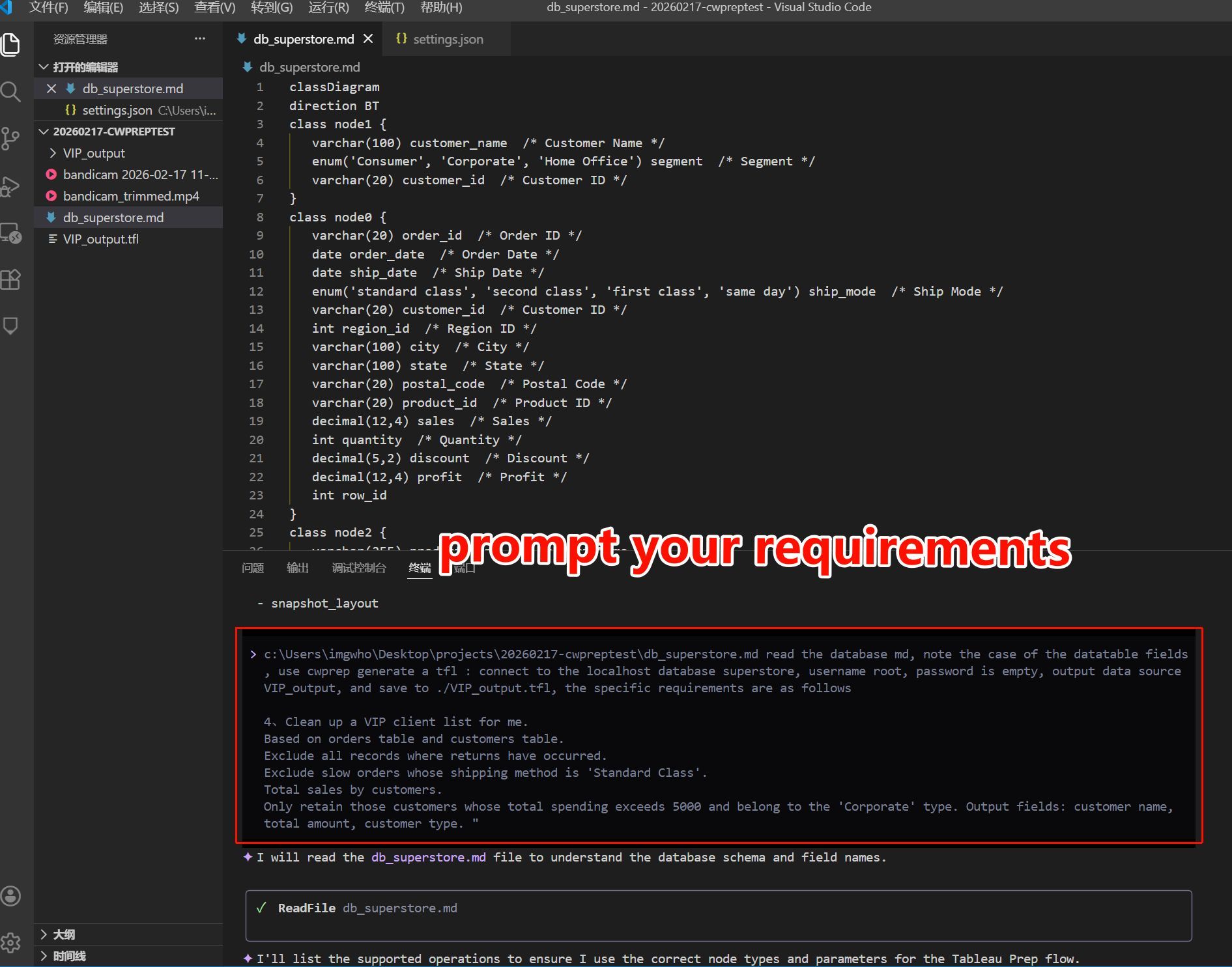Open the Extensions view

[11, 279]
